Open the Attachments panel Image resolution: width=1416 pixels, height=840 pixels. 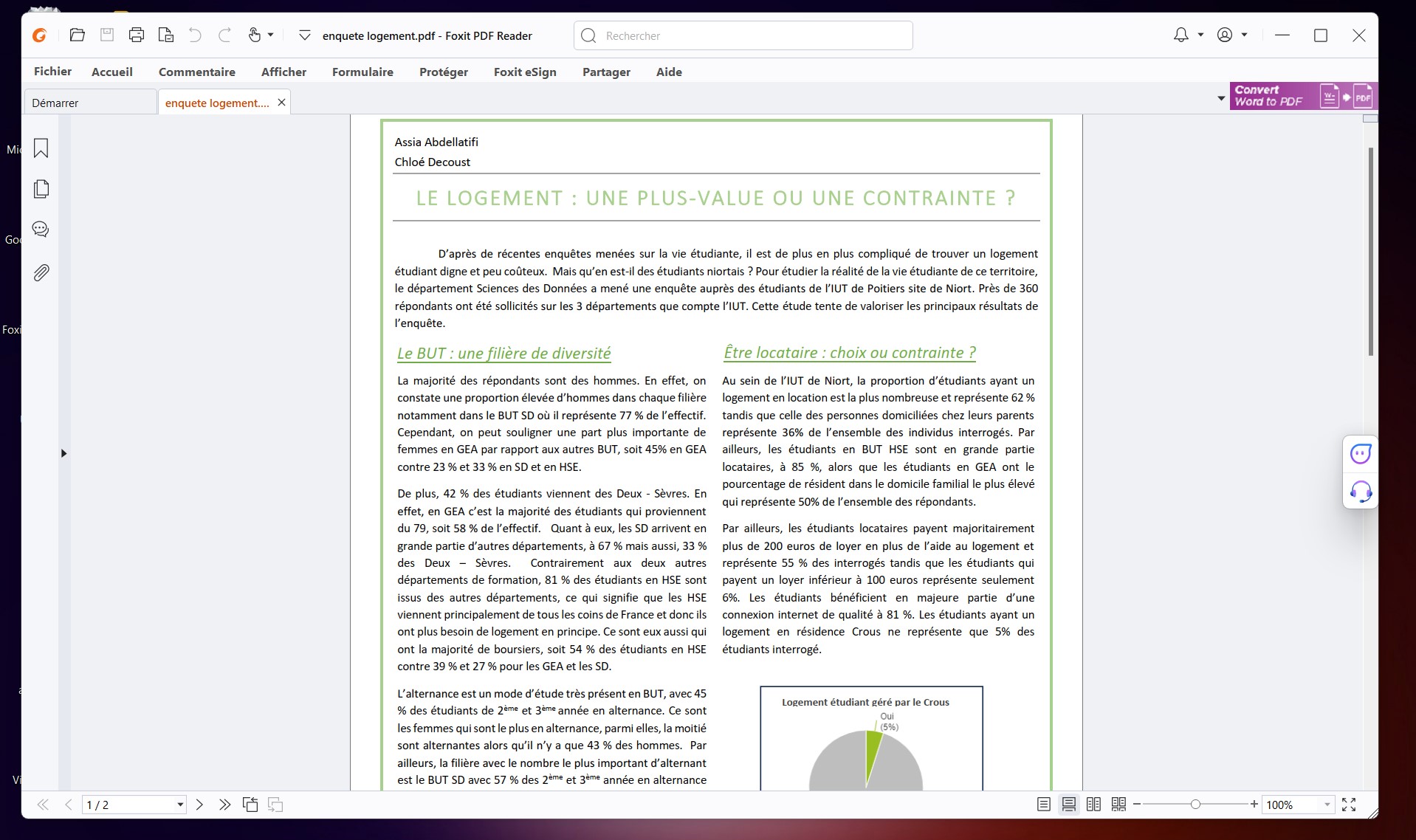pyautogui.click(x=41, y=272)
